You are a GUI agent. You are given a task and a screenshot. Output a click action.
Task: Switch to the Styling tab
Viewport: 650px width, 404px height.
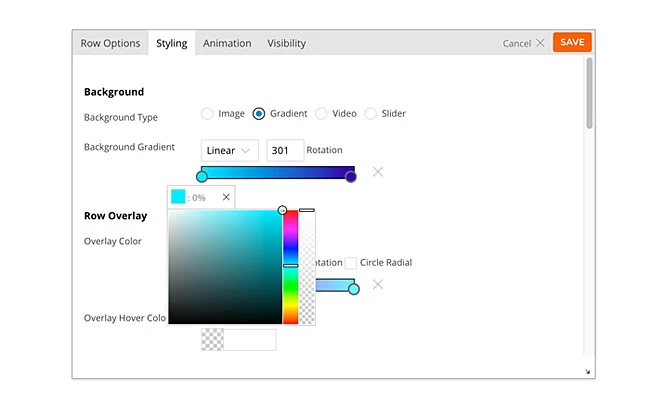171,43
